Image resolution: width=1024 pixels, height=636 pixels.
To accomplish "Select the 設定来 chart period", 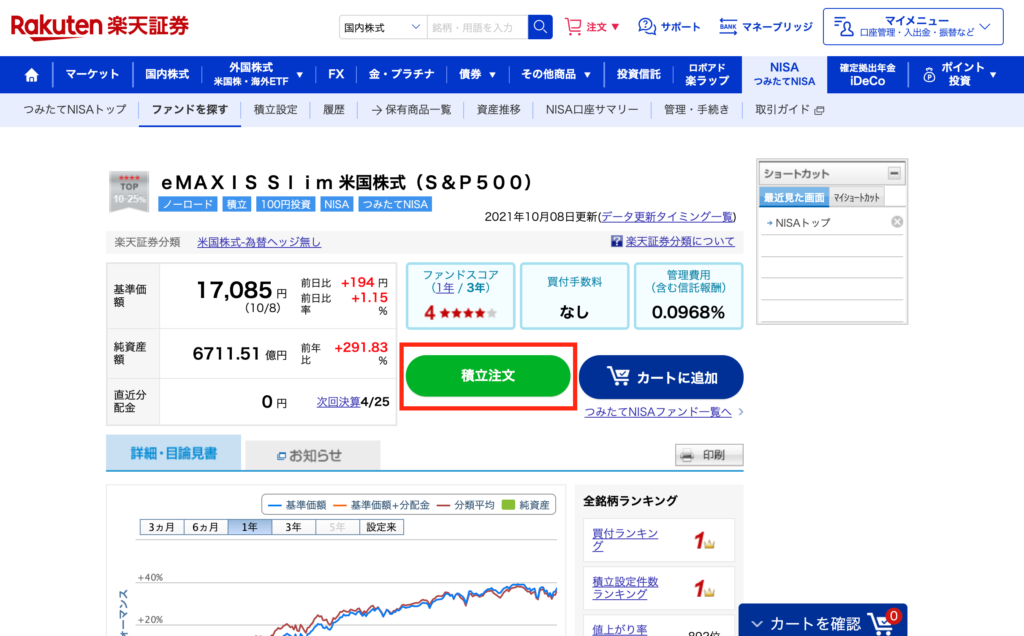I will (381, 527).
